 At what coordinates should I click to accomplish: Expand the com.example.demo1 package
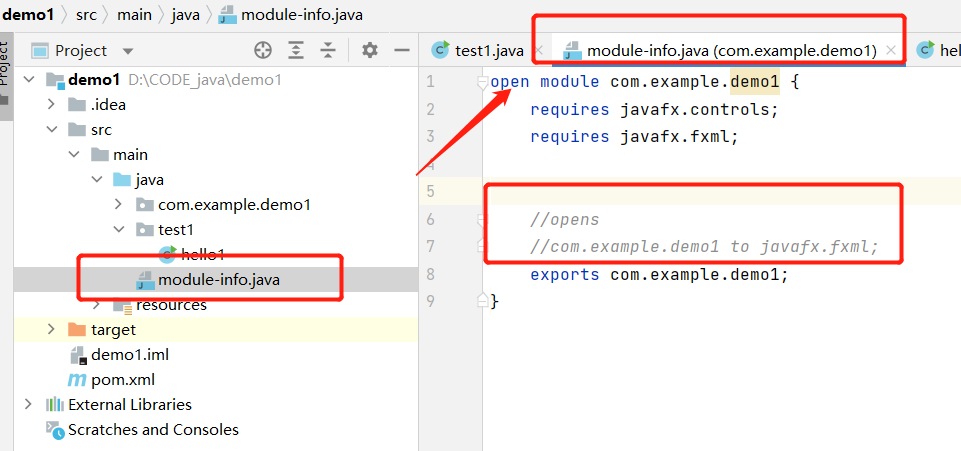tap(119, 204)
